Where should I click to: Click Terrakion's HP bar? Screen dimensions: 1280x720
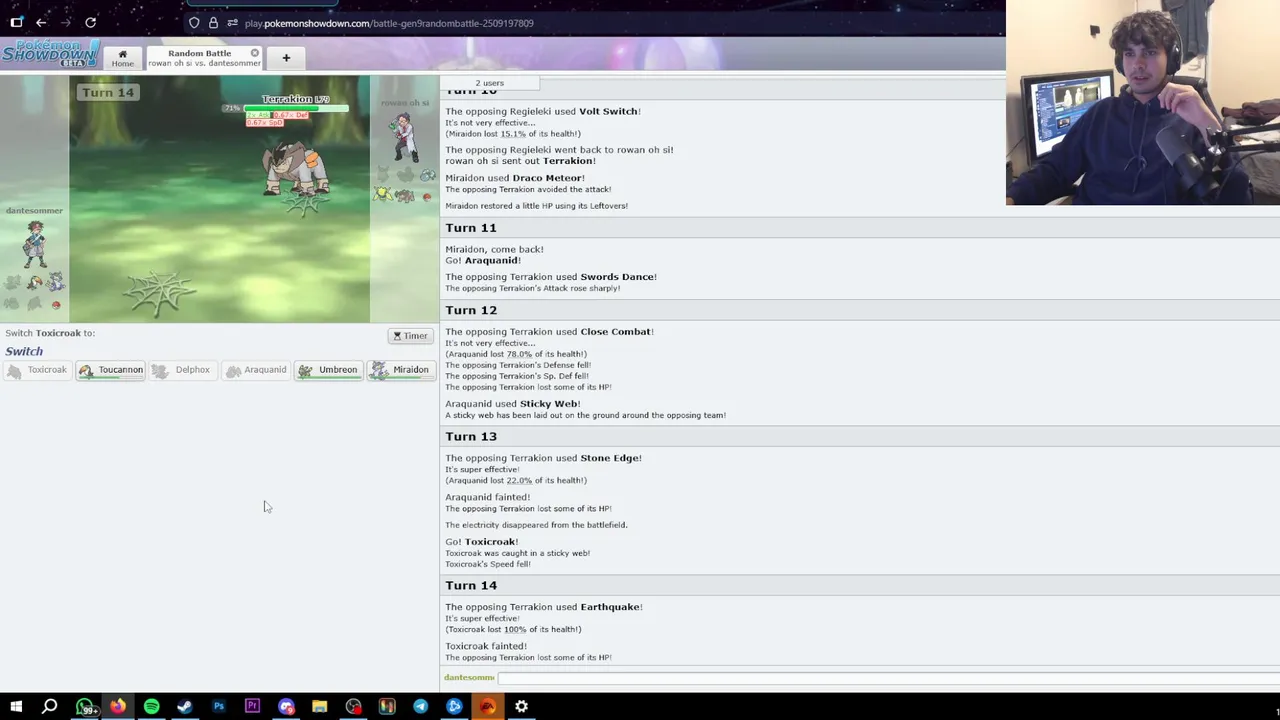coord(297,108)
